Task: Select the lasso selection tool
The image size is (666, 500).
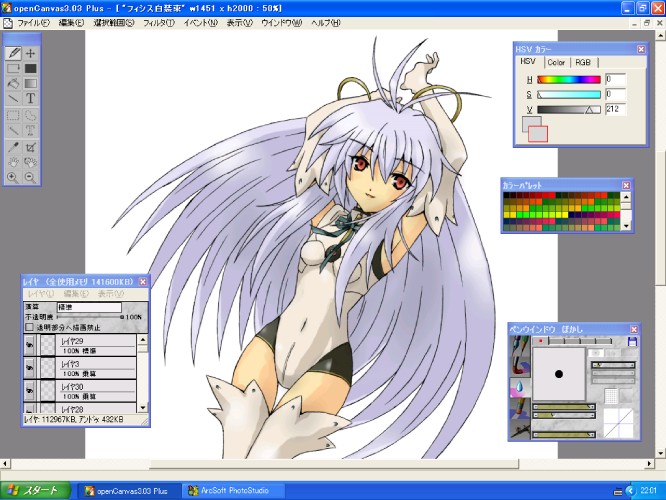Action: (x=30, y=115)
